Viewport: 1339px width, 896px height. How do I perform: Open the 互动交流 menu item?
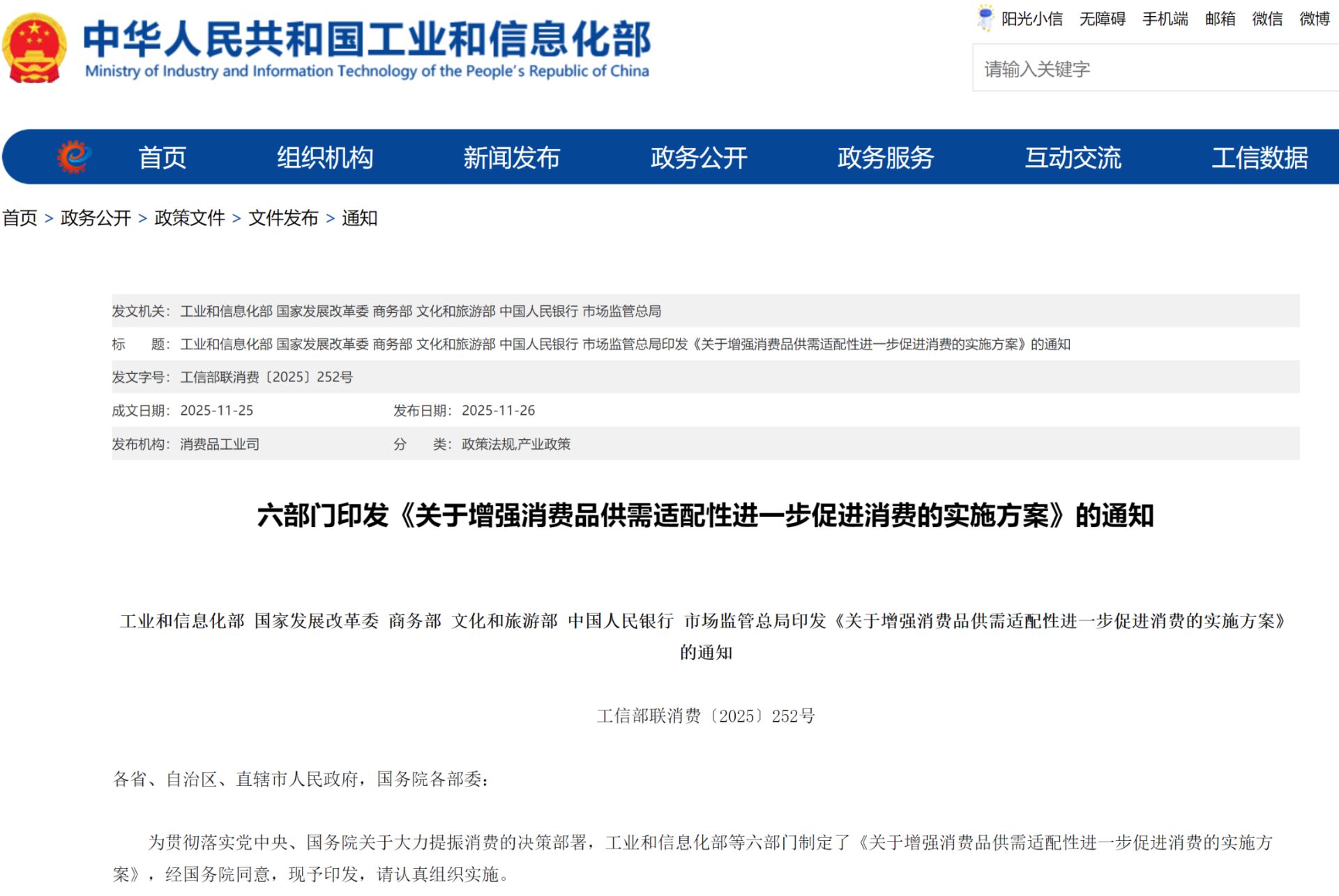(1073, 158)
